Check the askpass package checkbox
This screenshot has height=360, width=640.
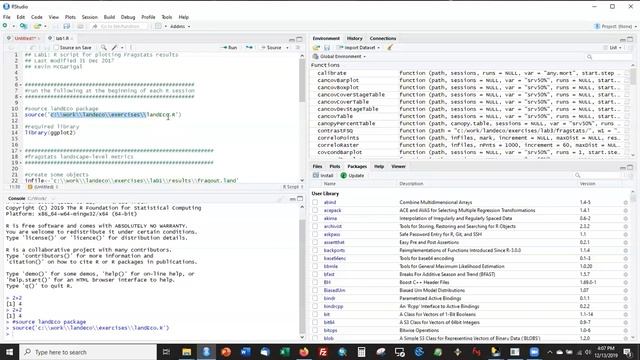pos(315,234)
